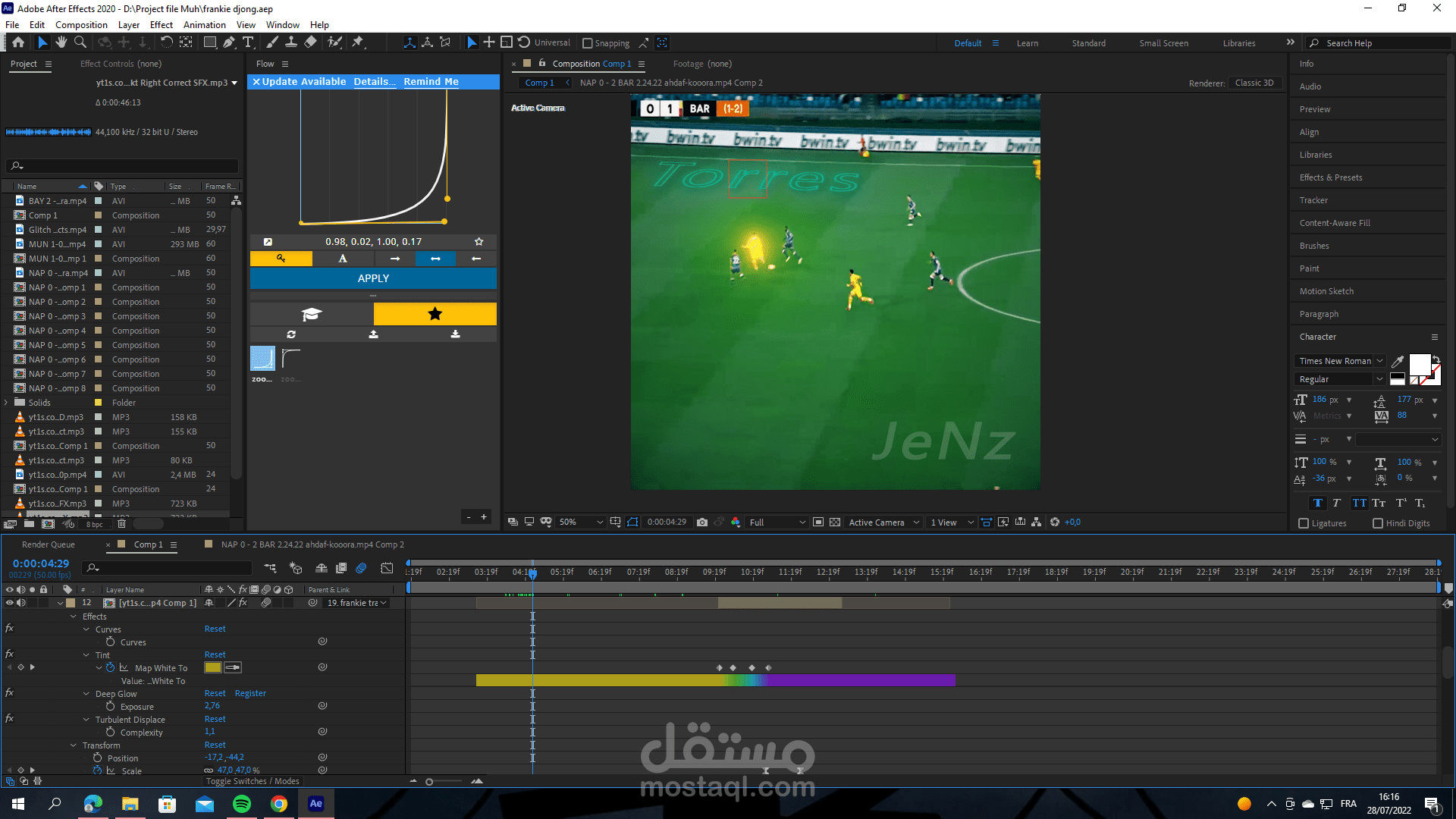The image size is (1456, 819).
Task: Collapse the Deep Glow effect properties
Action: (x=86, y=694)
